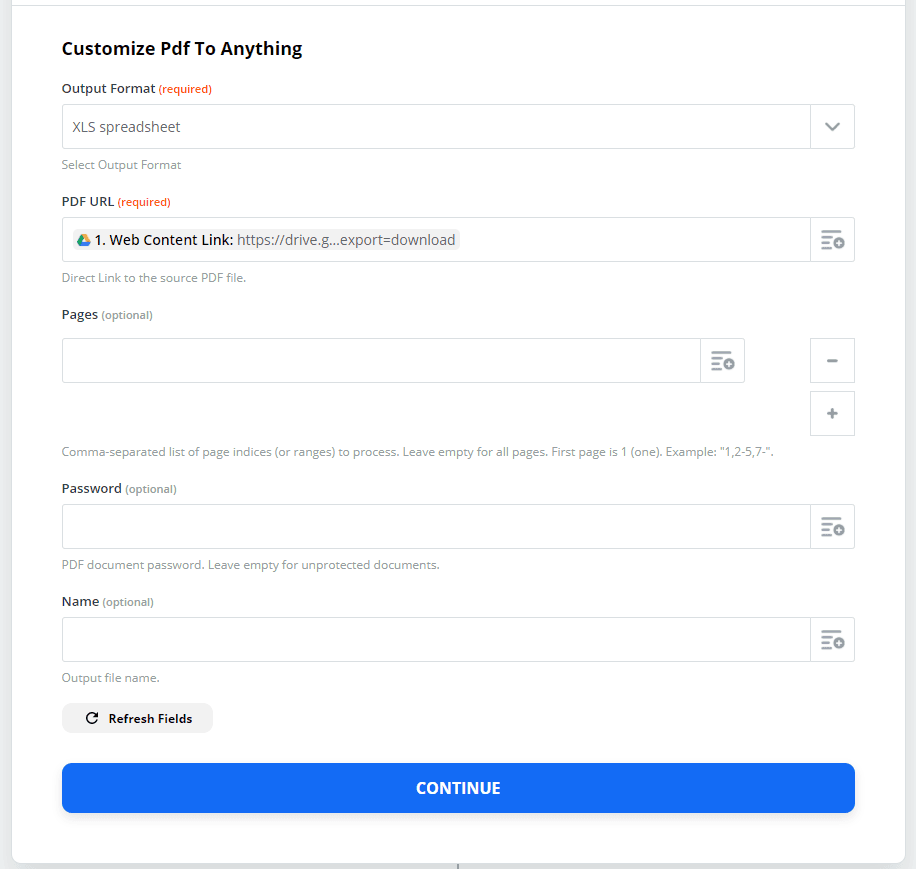Image resolution: width=916 pixels, height=869 pixels.
Task: Click the PDF URL input field
Action: pyautogui.click(x=600, y=239)
